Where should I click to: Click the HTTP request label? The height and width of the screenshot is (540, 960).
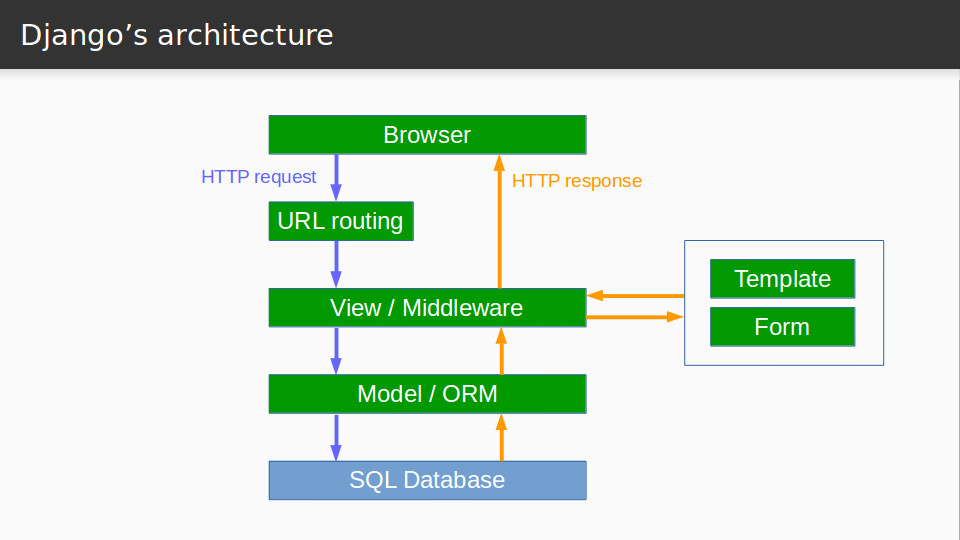point(258,177)
